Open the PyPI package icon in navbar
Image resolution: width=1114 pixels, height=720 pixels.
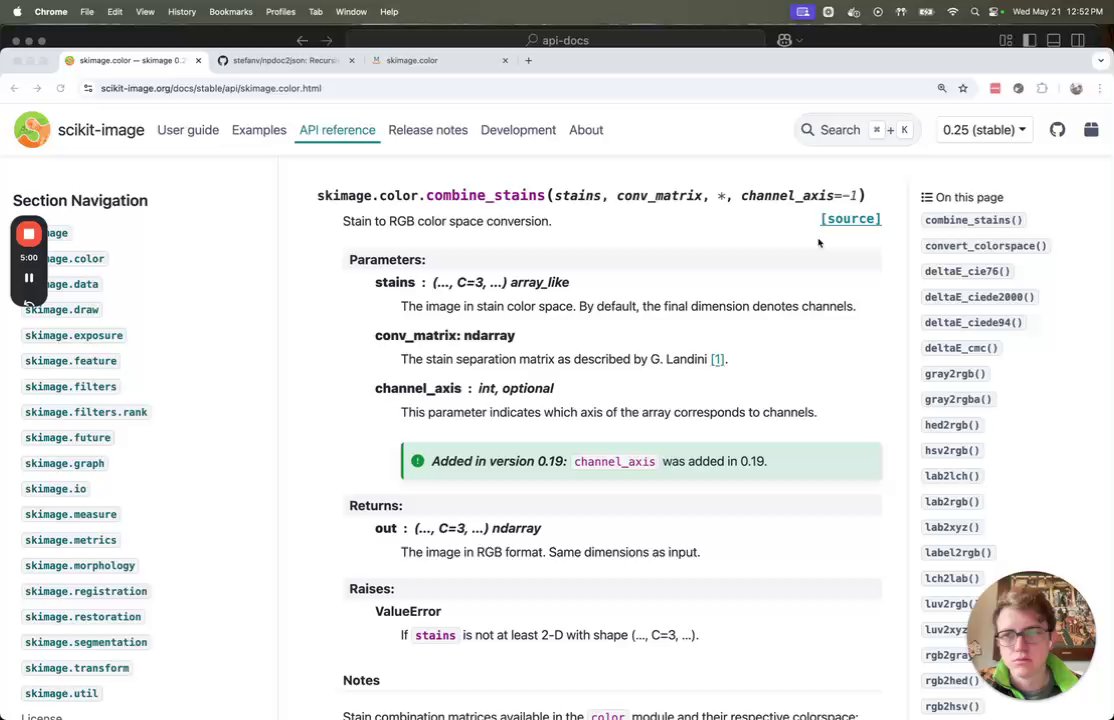click(x=1091, y=130)
